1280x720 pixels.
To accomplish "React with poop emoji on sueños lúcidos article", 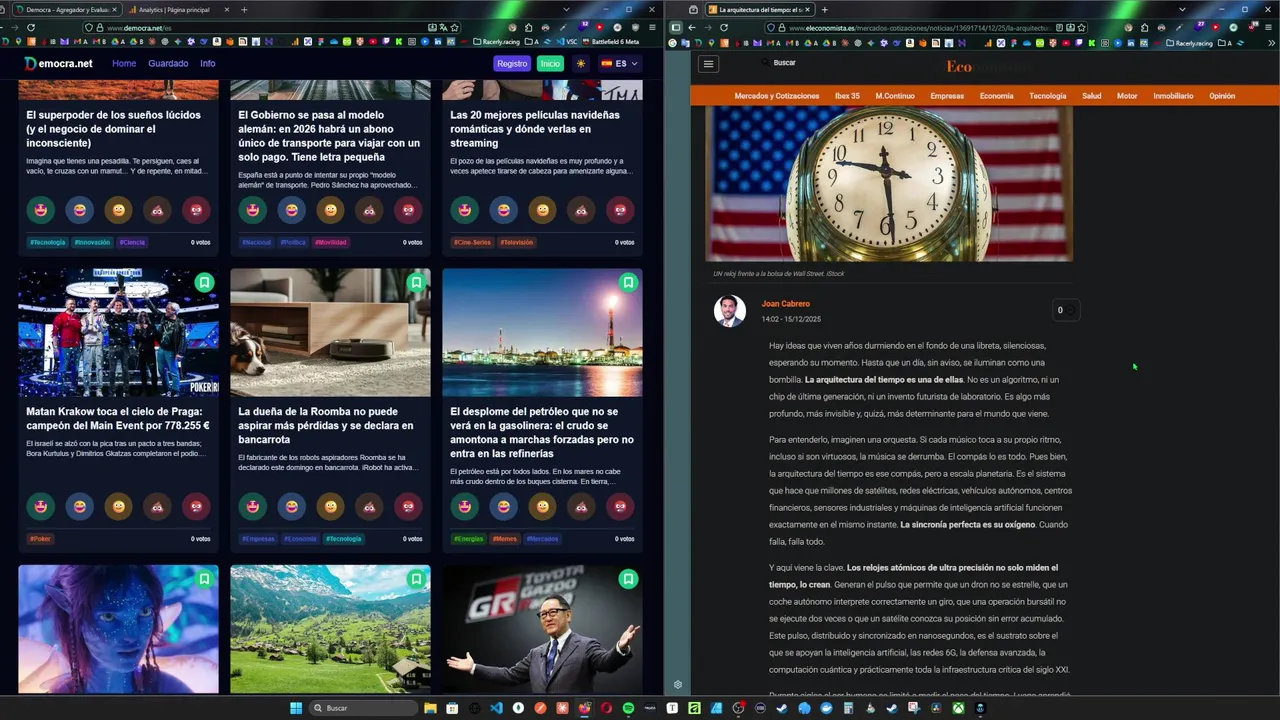I will tap(157, 210).
